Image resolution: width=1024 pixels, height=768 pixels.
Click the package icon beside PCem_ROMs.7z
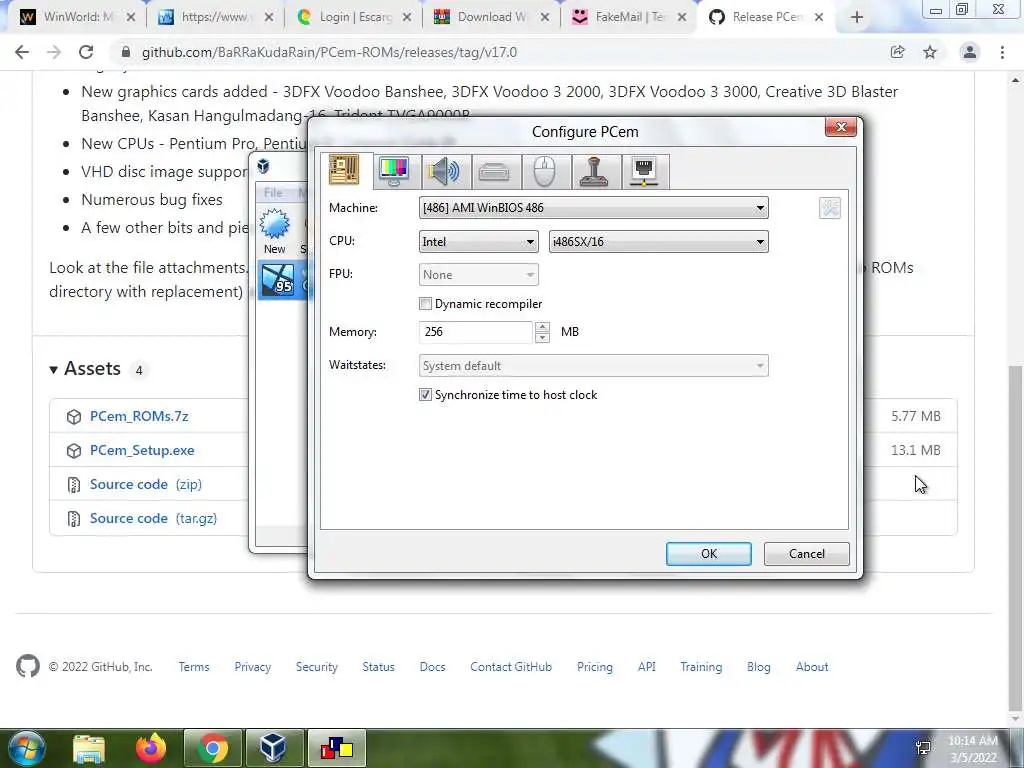pyautogui.click(x=74, y=417)
